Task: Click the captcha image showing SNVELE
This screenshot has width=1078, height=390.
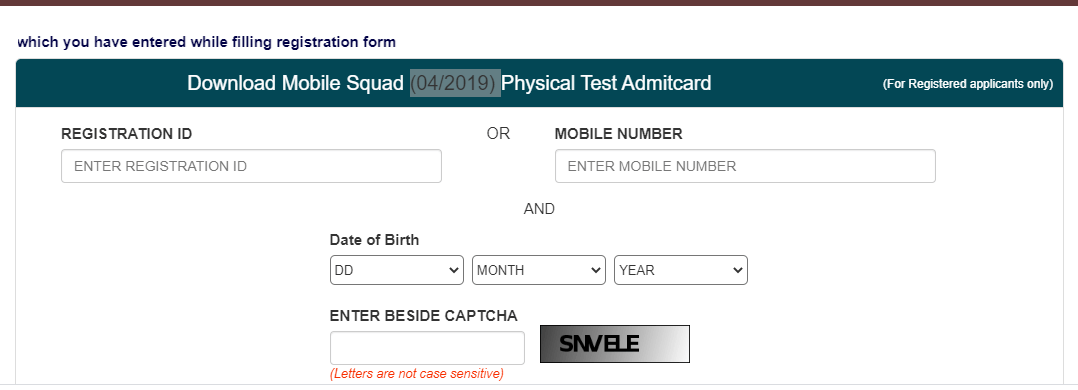Action: [x=615, y=344]
